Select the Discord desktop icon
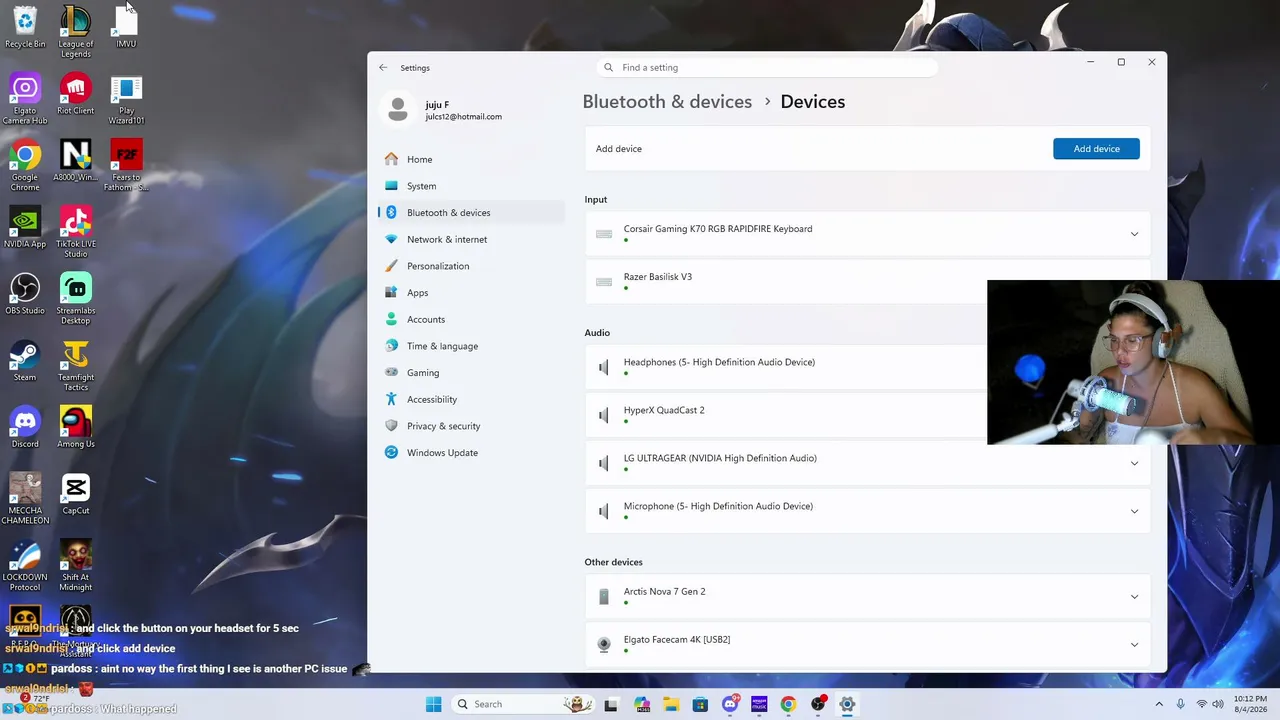Image resolution: width=1280 pixels, height=720 pixels. [x=25, y=428]
